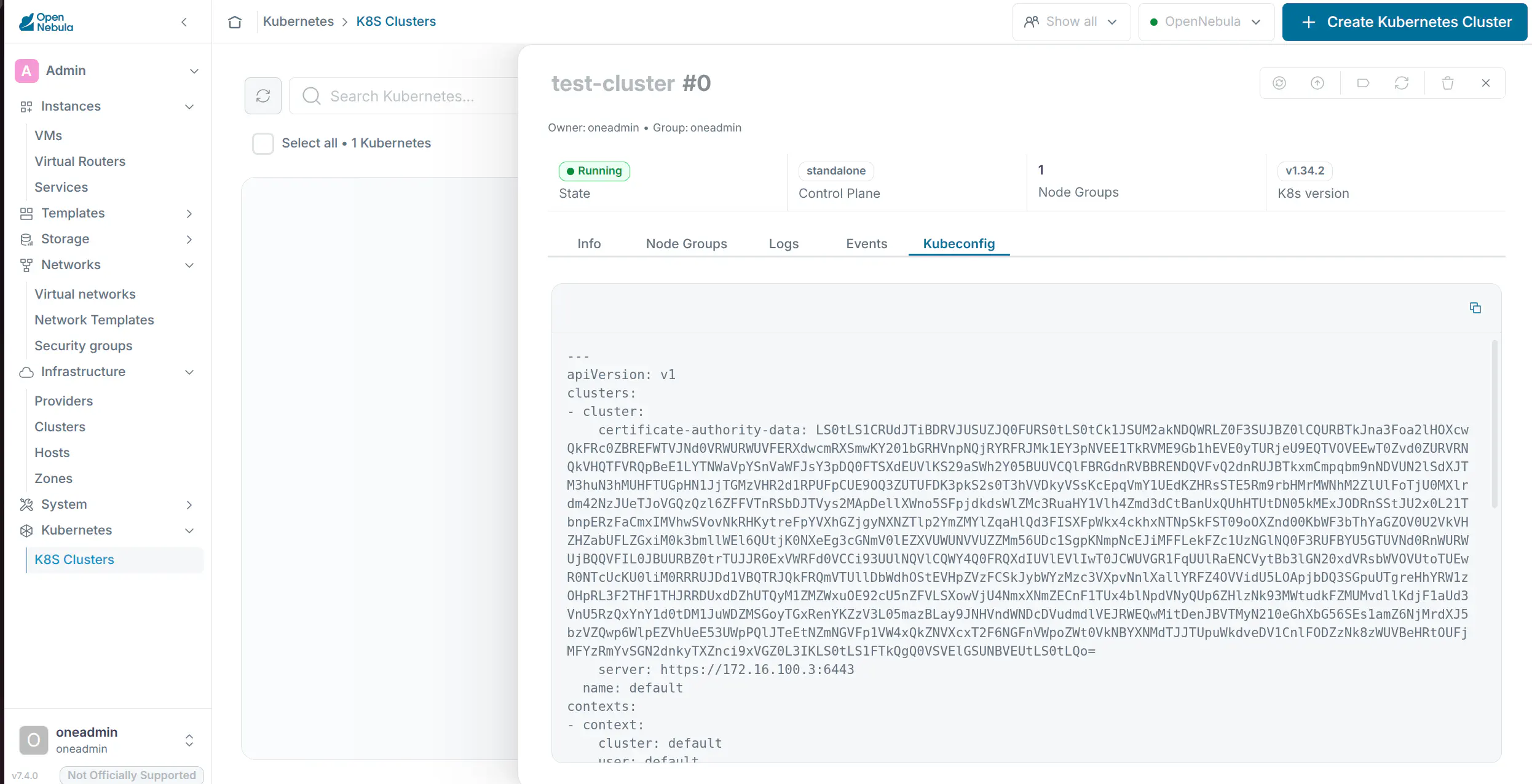Click the v1.34.2 version badge

pos(1305,171)
